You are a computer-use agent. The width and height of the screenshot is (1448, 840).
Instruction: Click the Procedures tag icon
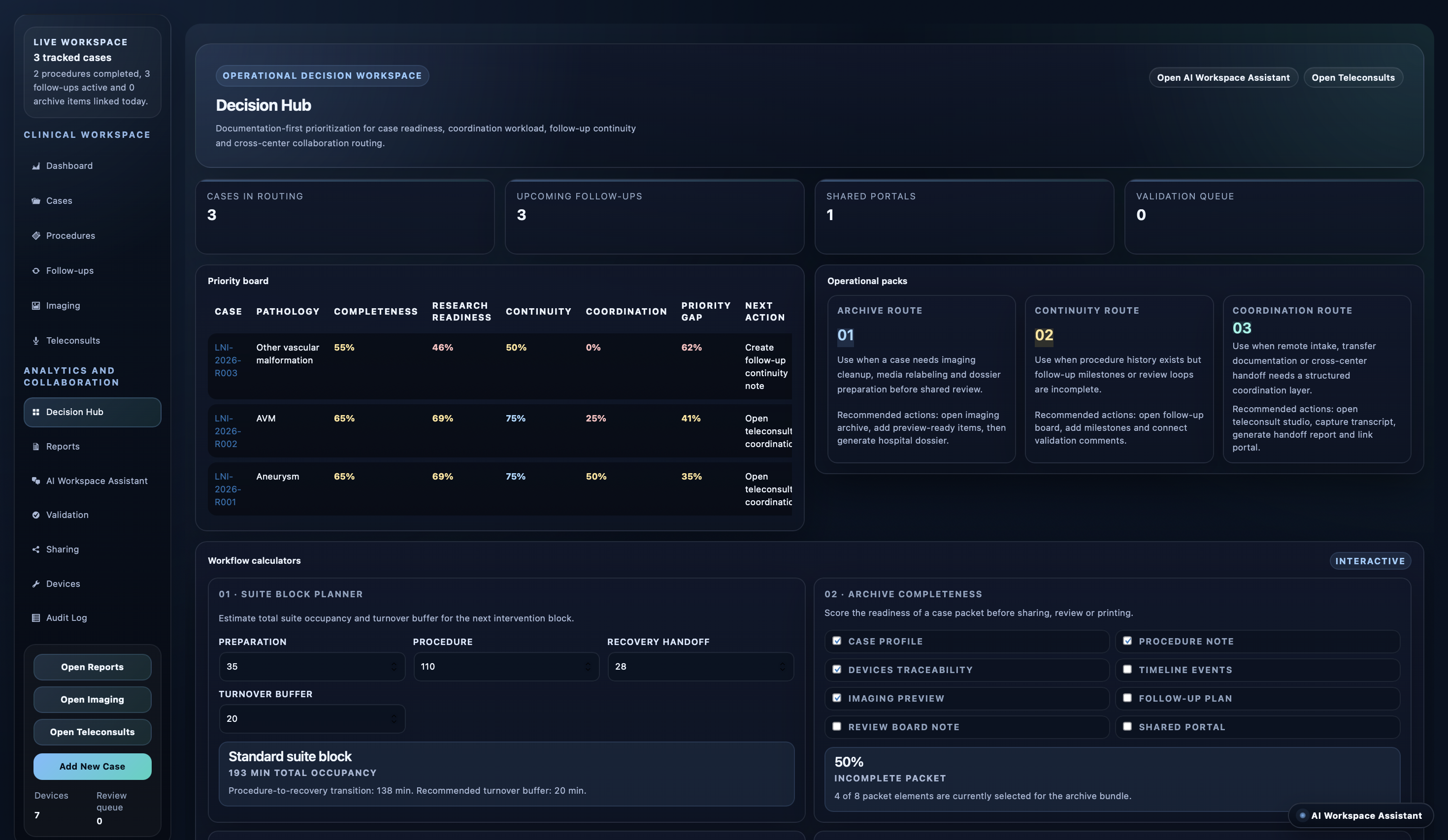pos(35,235)
